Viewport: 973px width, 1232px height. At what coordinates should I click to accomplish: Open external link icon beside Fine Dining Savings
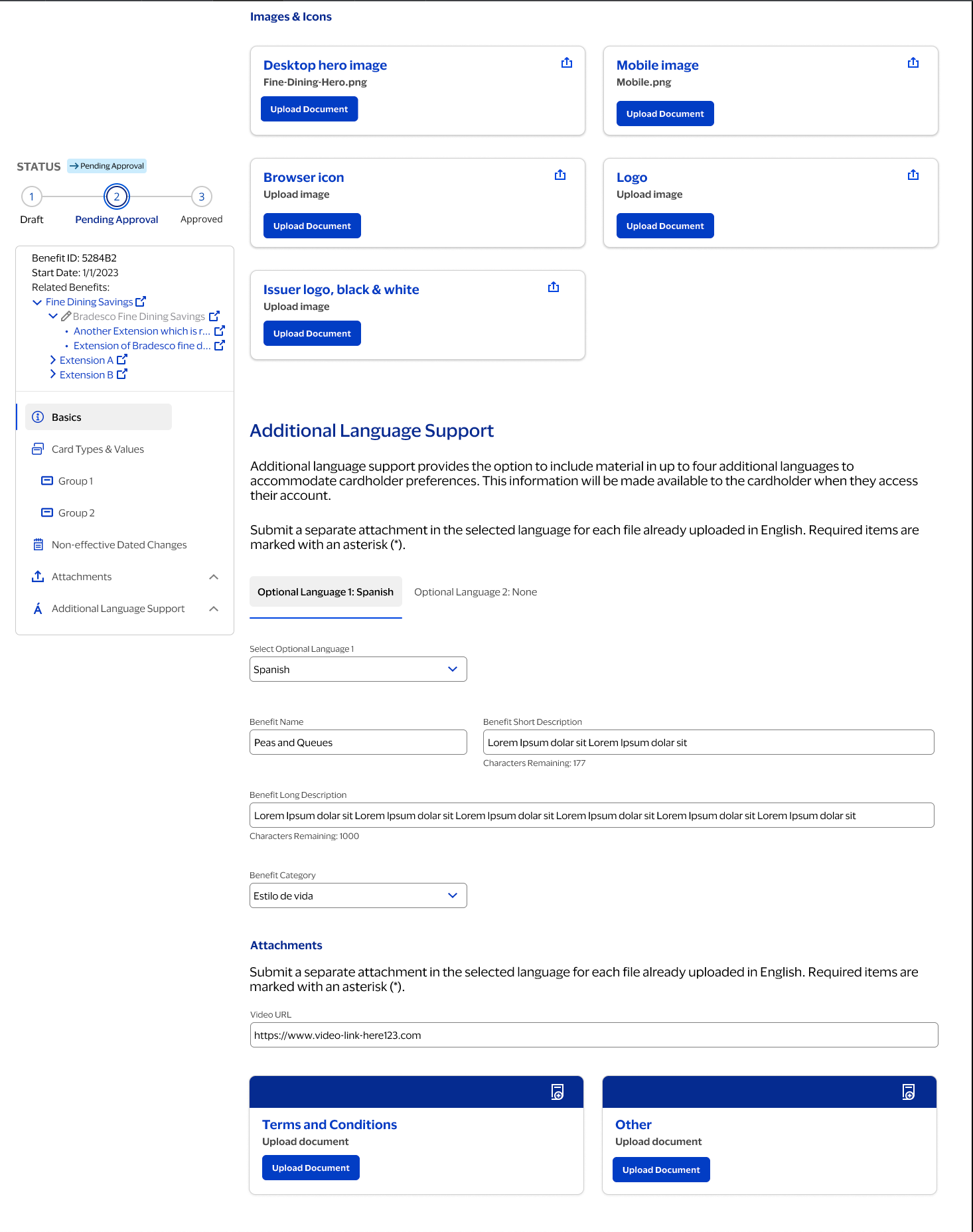pyautogui.click(x=141, y=301)
